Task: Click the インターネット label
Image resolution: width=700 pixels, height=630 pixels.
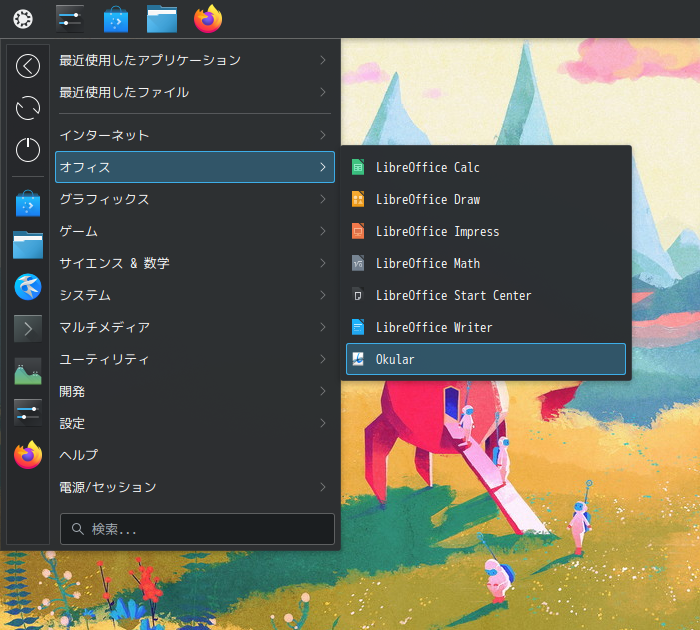Action: (104, 135)
